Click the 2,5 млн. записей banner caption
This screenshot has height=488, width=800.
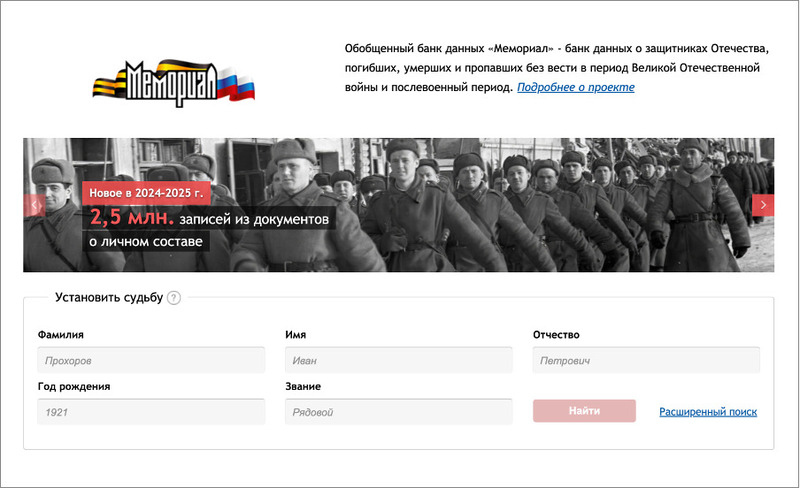pos(209,218)
